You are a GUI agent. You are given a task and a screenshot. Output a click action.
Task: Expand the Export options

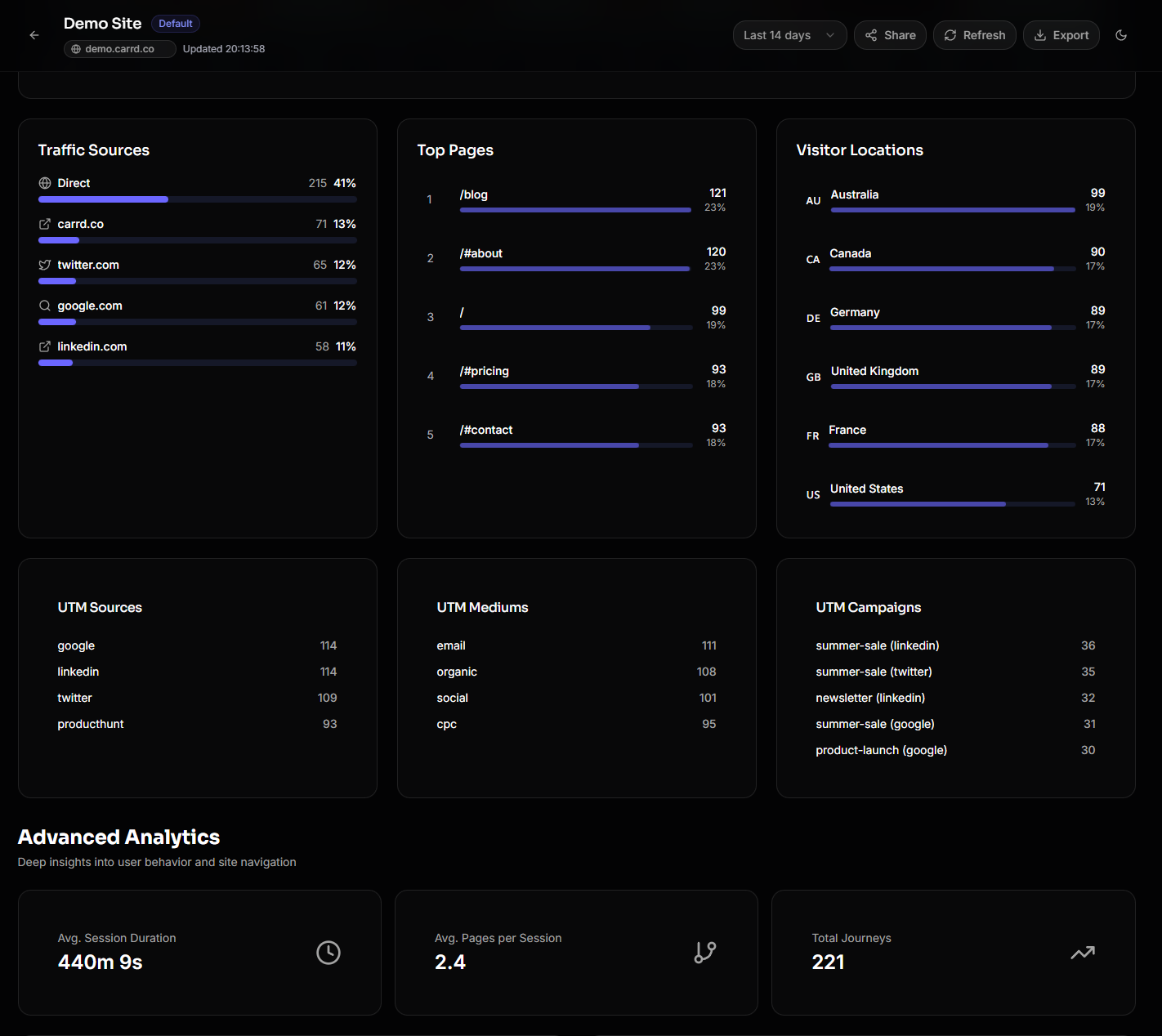(x=1061, y=35)
